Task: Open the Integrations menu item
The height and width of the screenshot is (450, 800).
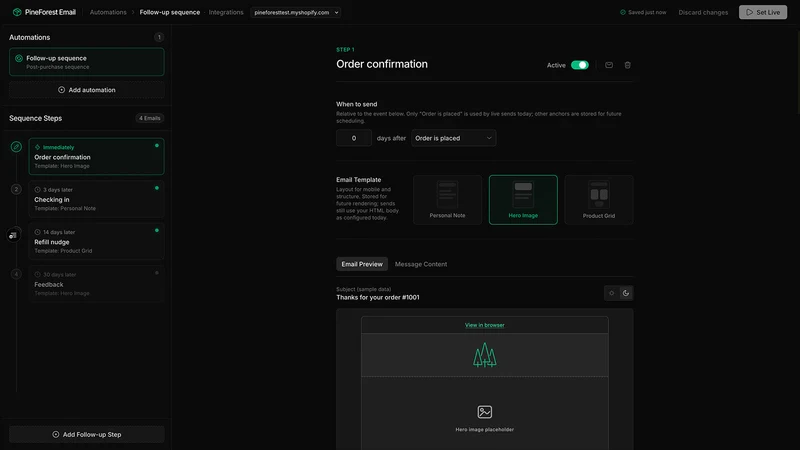Action: pyautogui.click(x=226, y=12)
